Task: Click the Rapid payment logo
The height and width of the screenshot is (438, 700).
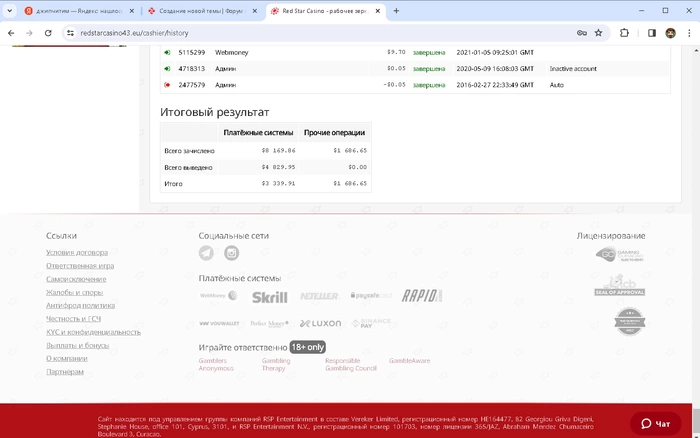Action: (x=422, y=296)
